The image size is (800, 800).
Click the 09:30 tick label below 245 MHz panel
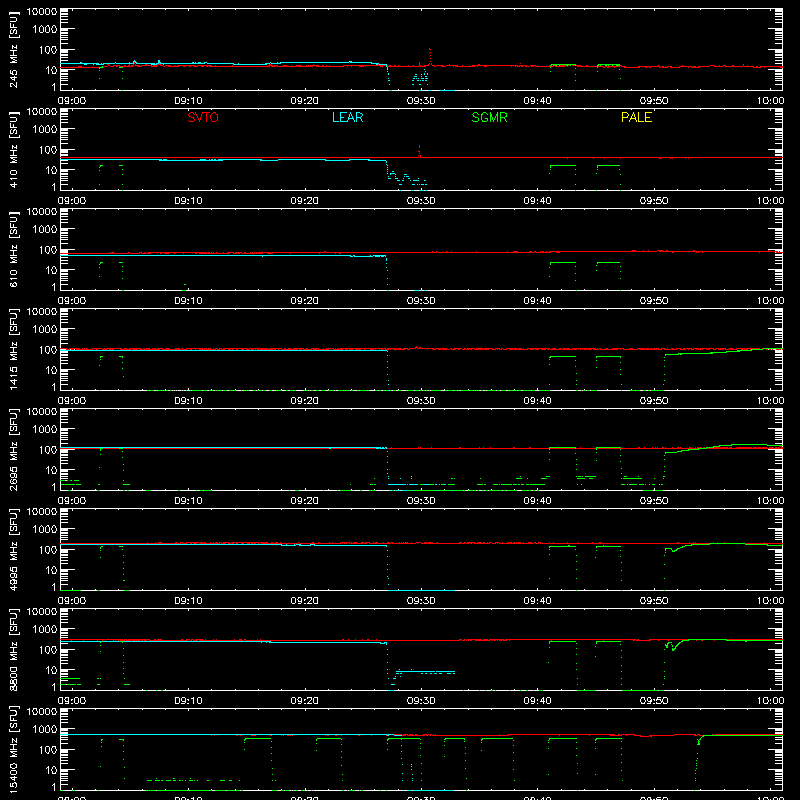point(421,101)
